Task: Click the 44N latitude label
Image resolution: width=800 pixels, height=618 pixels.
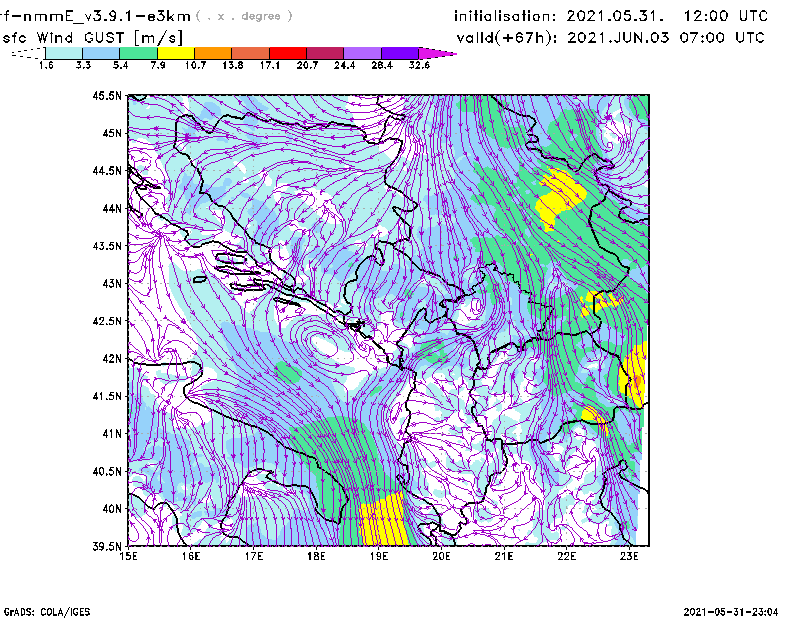Action: (x=112, y=208)
